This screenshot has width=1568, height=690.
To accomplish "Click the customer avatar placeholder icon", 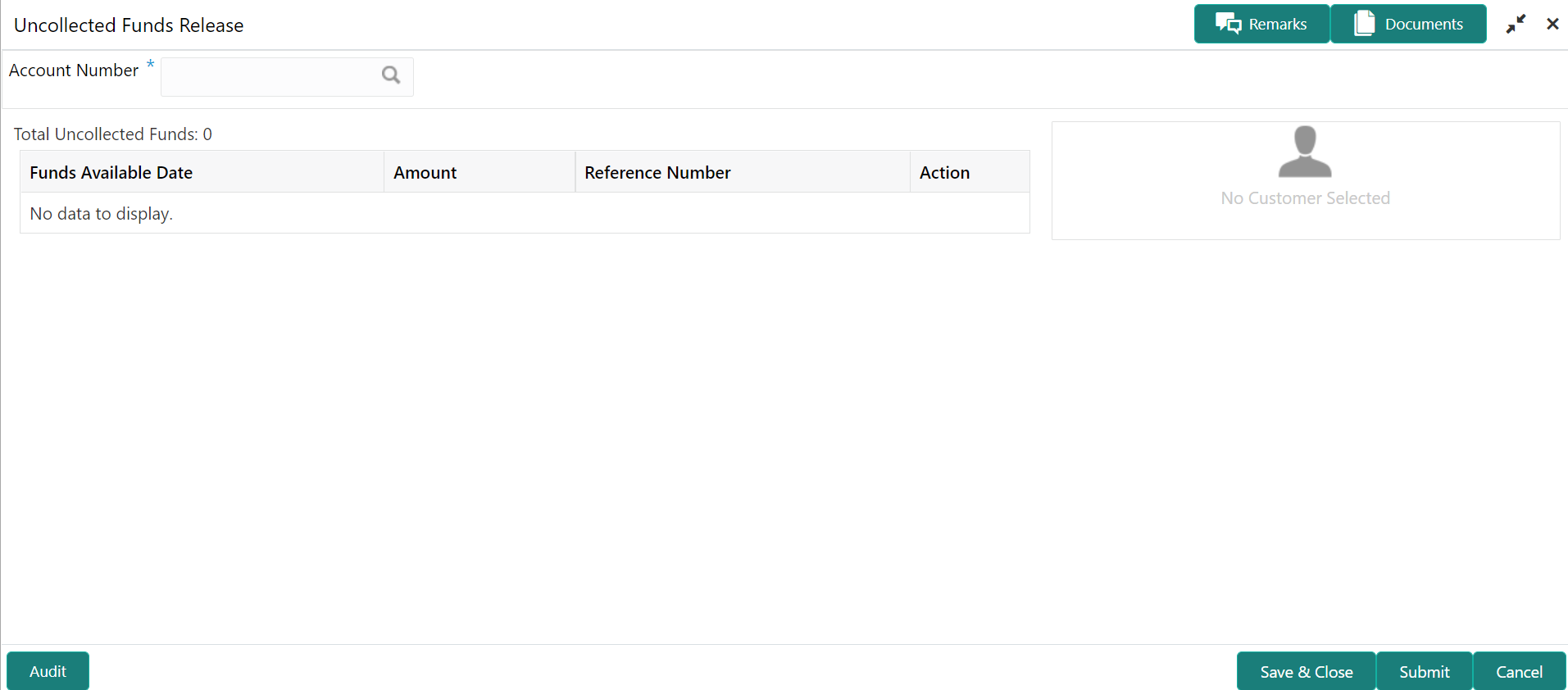I will pos(1305,152).
